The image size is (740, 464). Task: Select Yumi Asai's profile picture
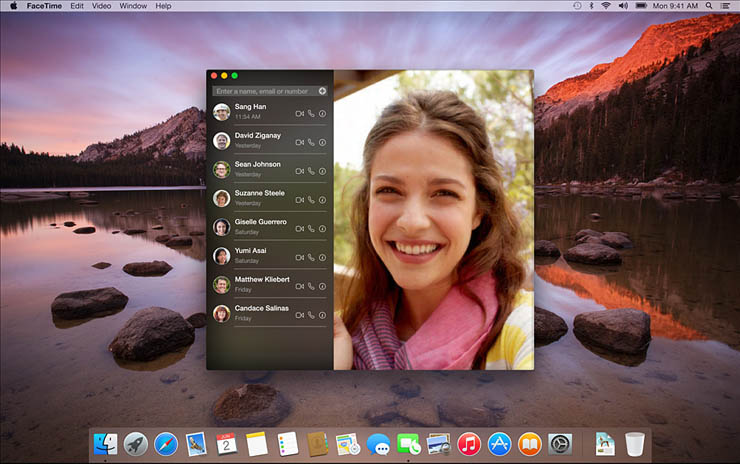221,256
